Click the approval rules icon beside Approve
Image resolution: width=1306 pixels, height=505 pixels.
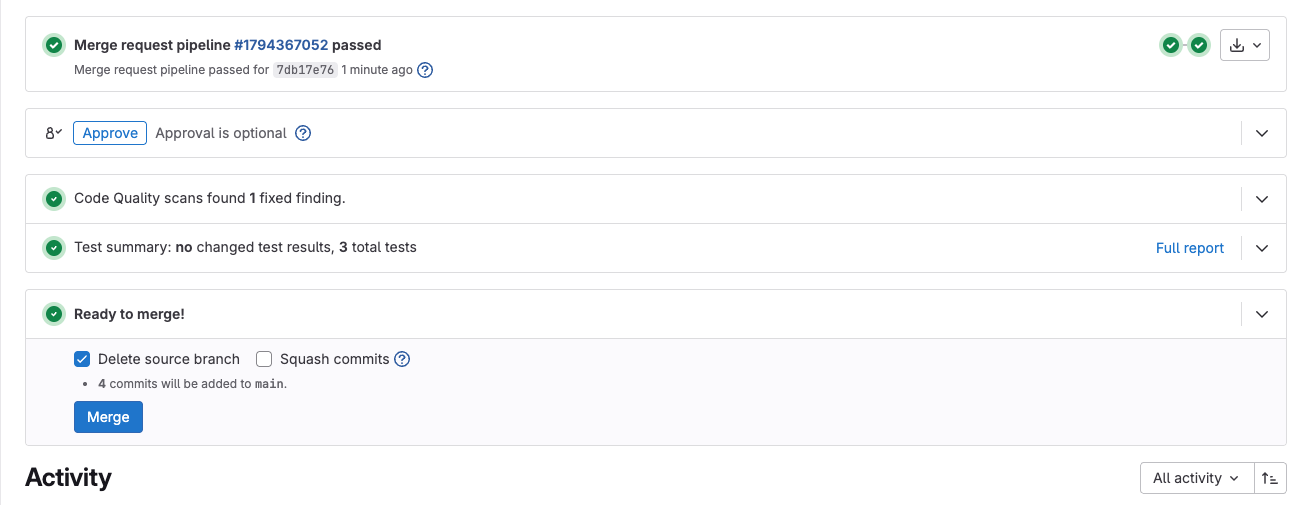(x=54, y=133)
